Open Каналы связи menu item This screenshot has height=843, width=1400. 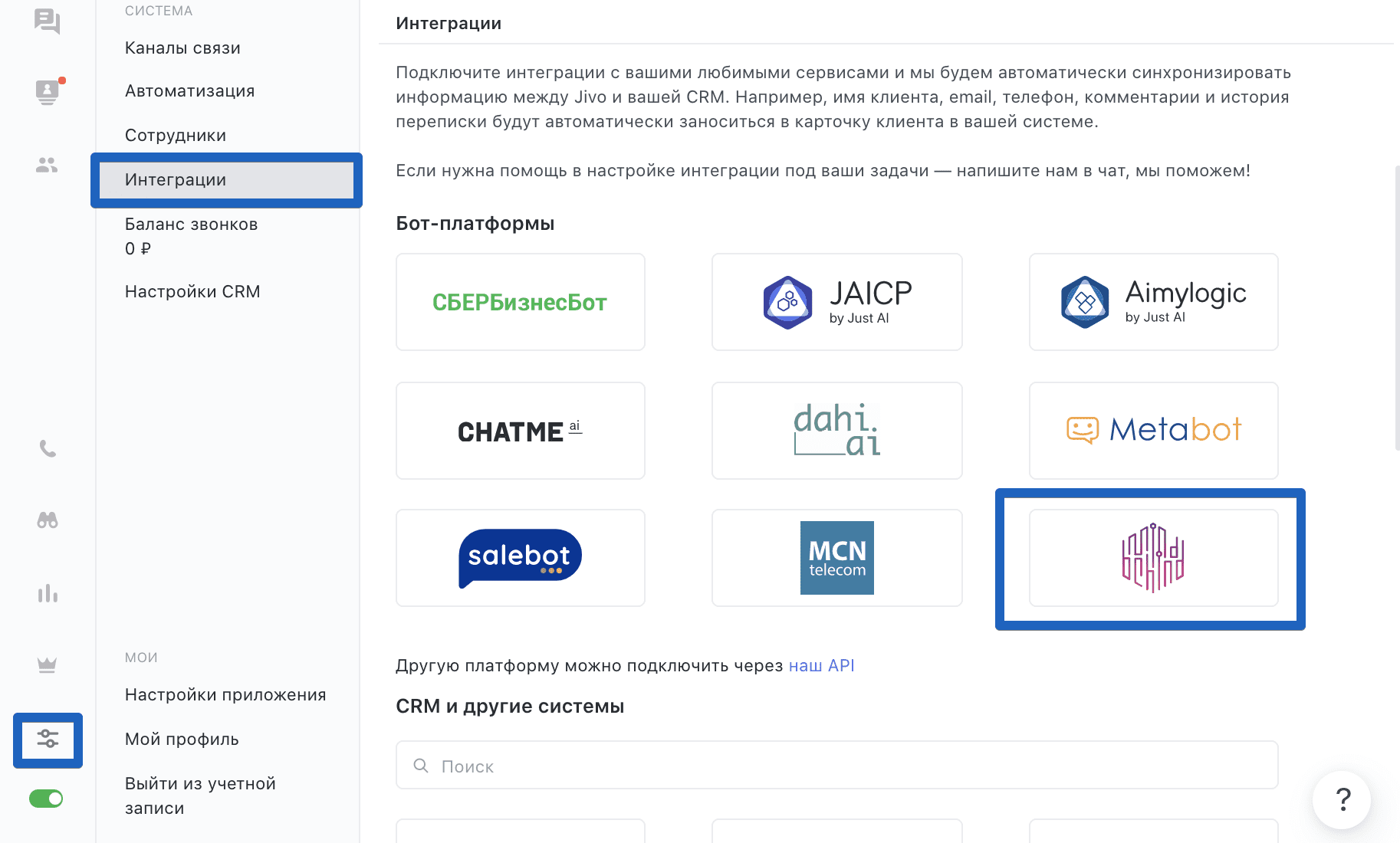[x=182, y=48]
